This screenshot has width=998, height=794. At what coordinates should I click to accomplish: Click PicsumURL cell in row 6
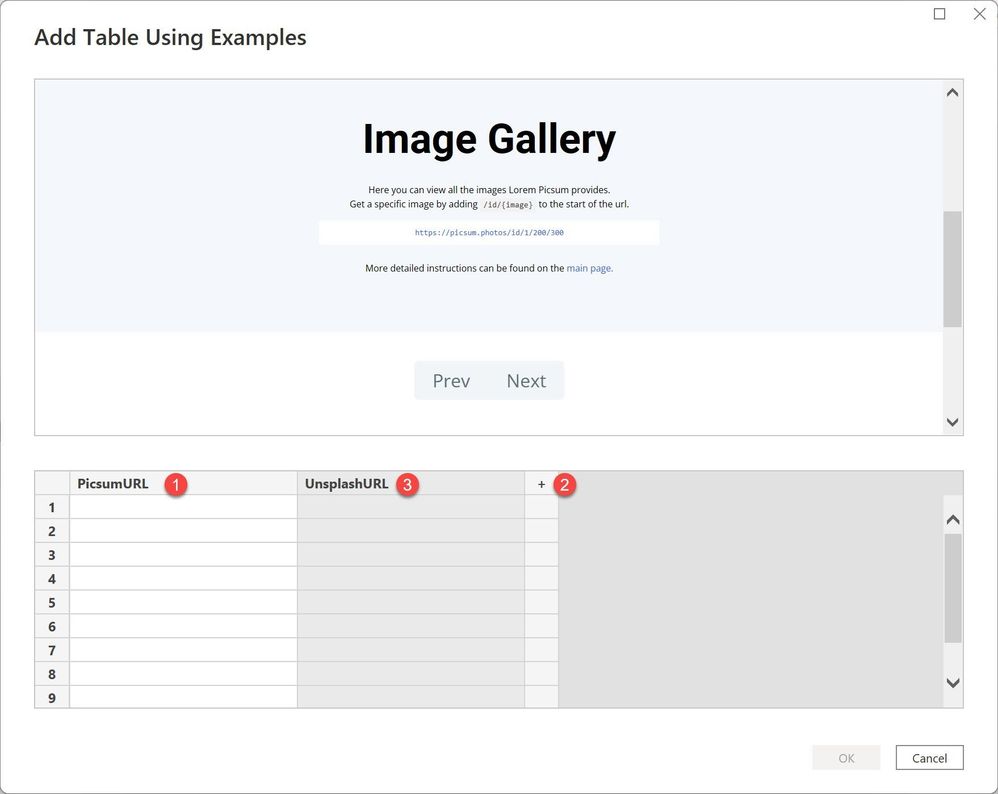(x=183, y=627)
